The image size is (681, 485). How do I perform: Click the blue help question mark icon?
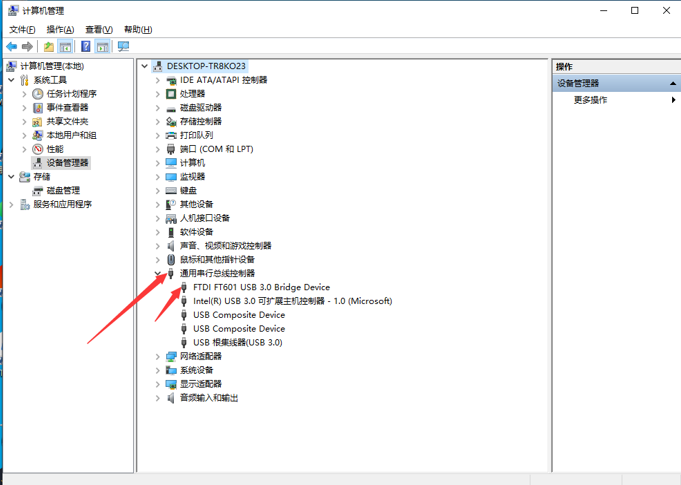[86, 46]
